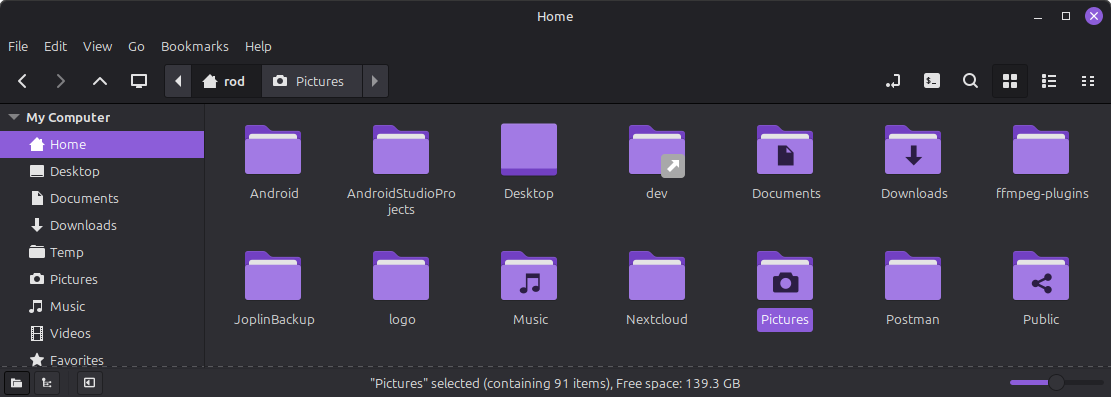This screenshot has width=1111, height=397.
Task: Toggle location entry path mode icon
Action: click(893, 81)
